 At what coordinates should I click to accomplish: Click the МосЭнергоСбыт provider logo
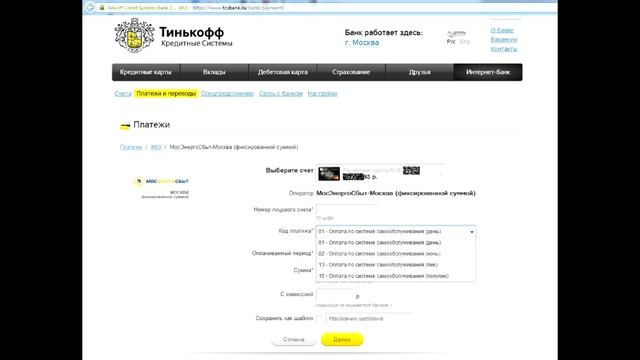click(162, 181)
